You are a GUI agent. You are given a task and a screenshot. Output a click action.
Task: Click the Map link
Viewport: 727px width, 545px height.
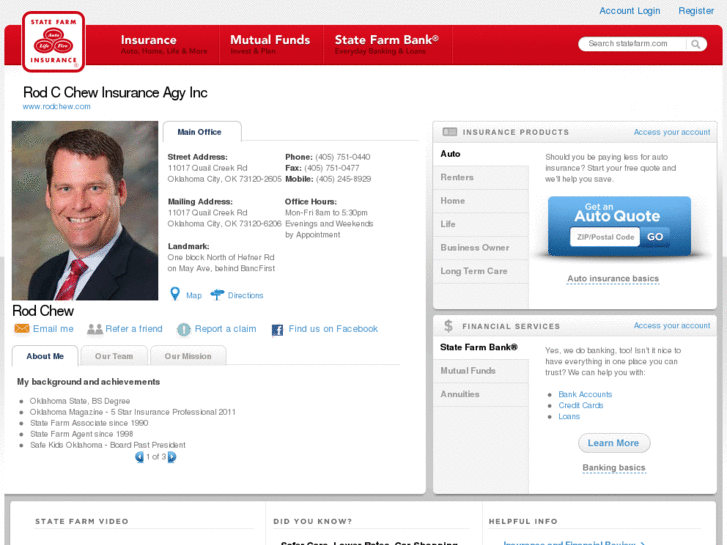click(194, 295)
